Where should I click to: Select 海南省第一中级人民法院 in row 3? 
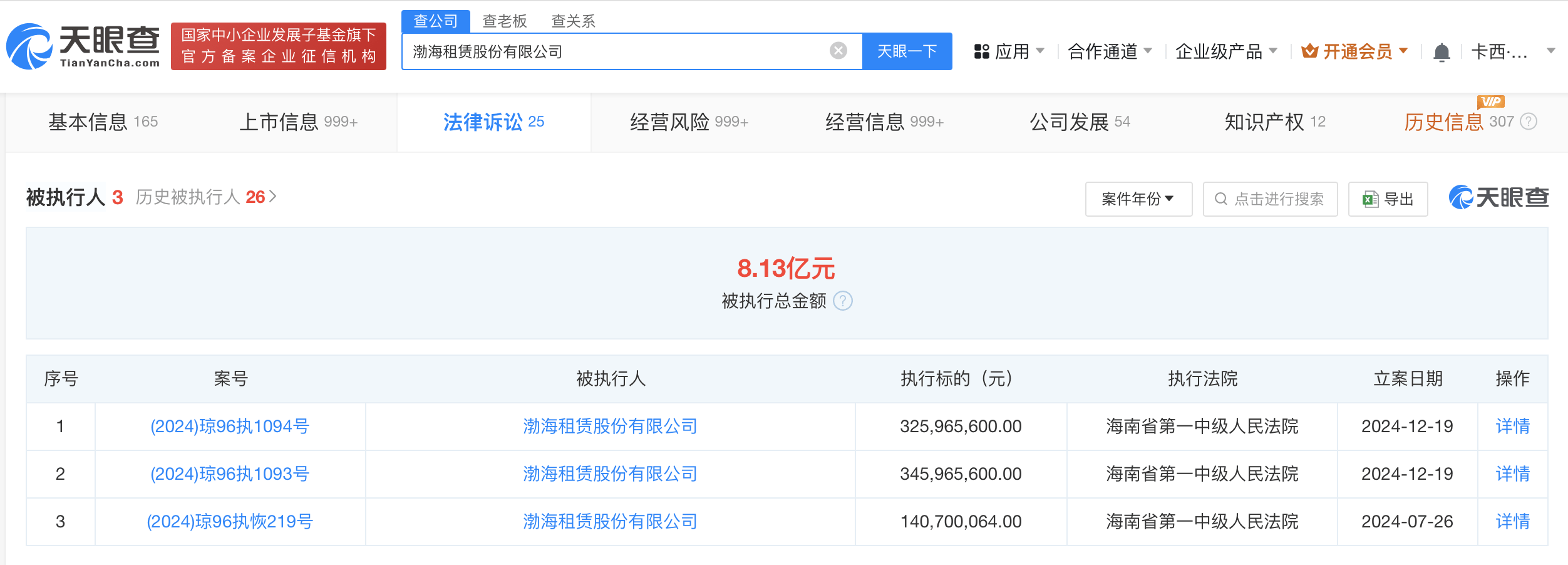click(1202, 522)
